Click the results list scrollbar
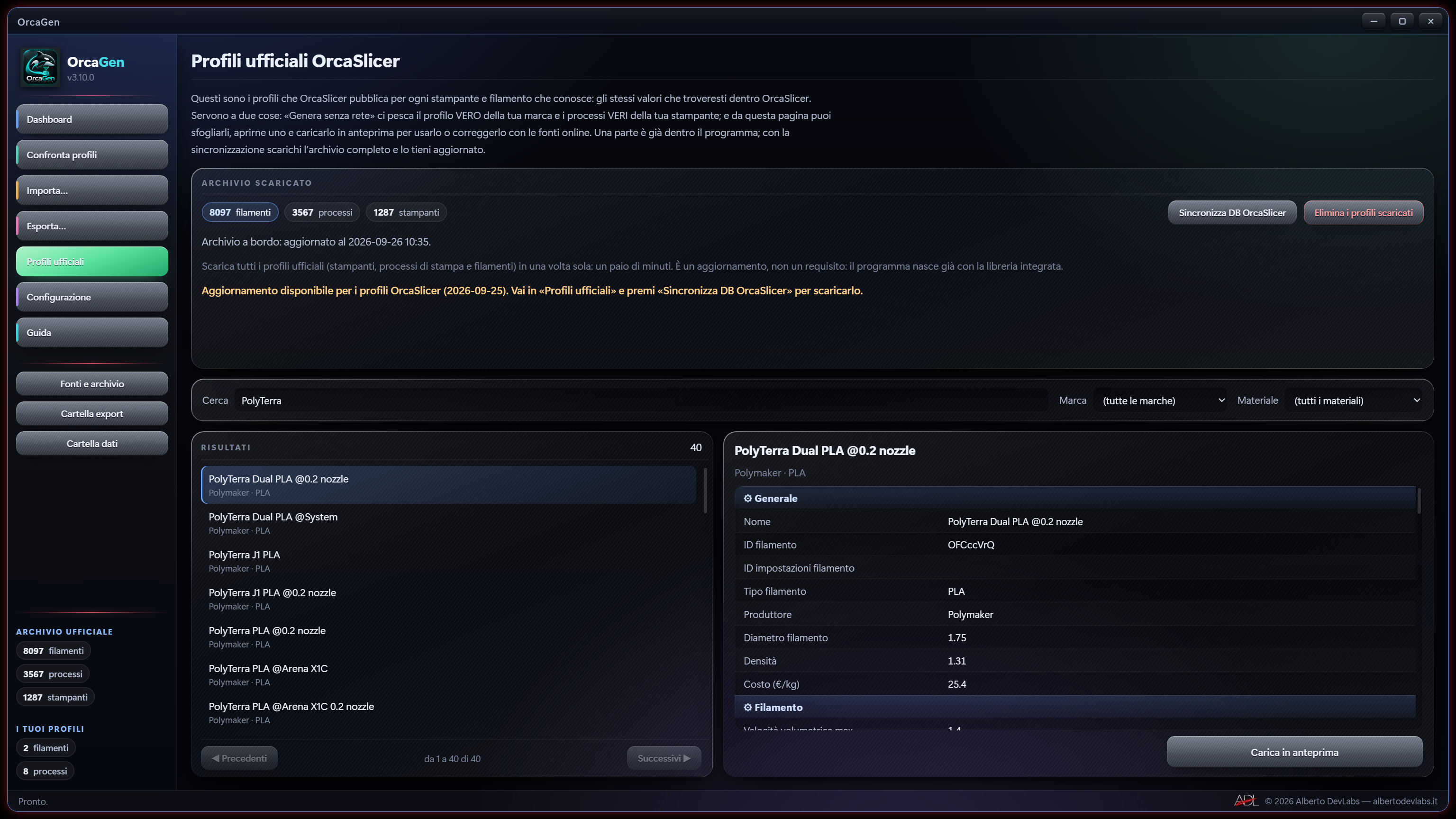1456x819 pixels. point(705,491)
